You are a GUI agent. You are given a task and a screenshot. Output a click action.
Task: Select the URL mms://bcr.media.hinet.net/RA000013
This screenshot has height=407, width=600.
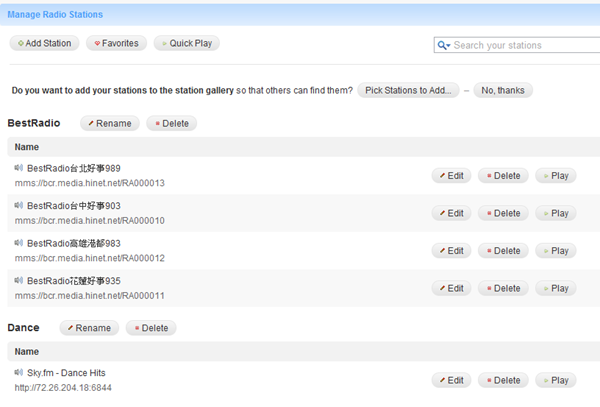90,183
